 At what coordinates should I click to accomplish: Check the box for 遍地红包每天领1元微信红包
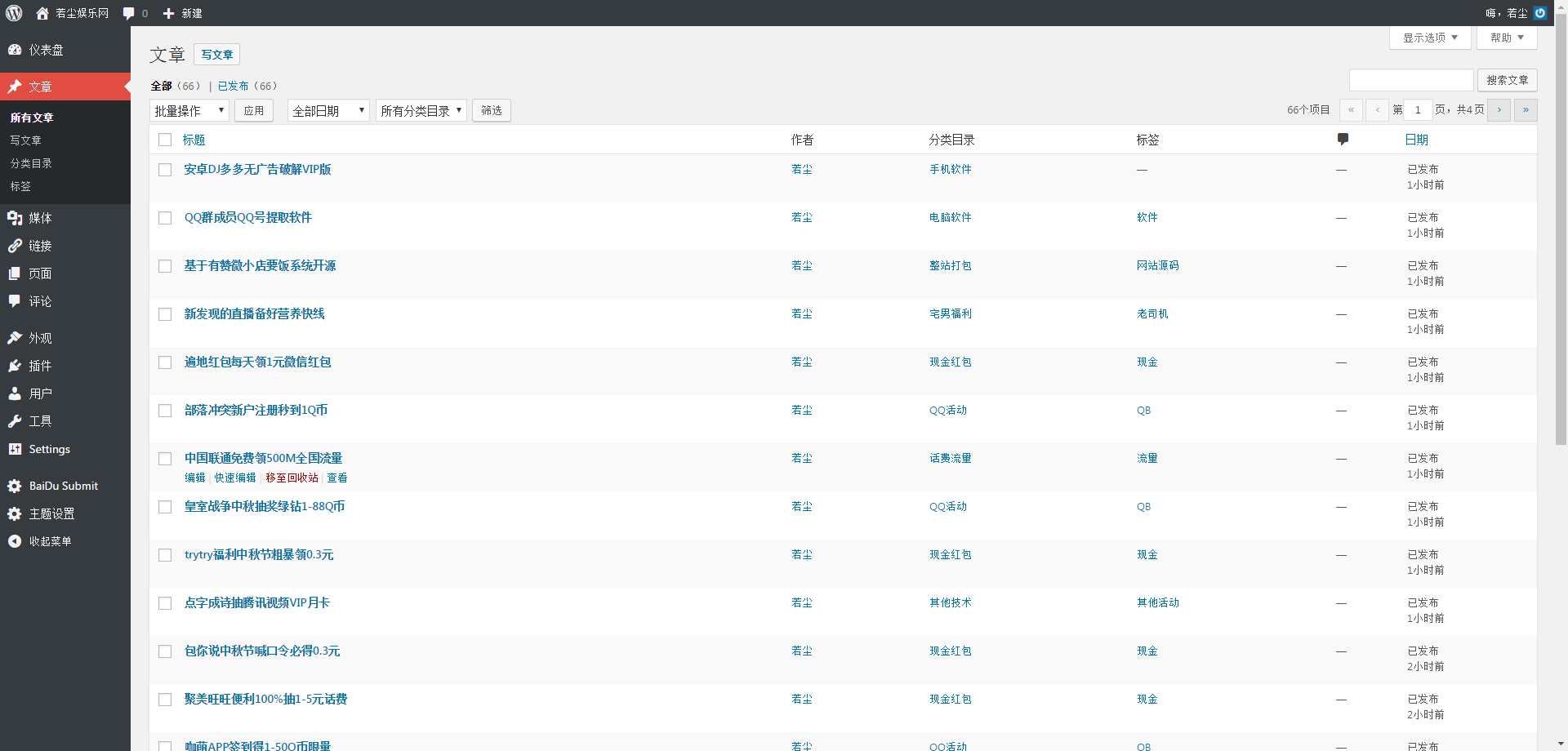click(165, 362)
